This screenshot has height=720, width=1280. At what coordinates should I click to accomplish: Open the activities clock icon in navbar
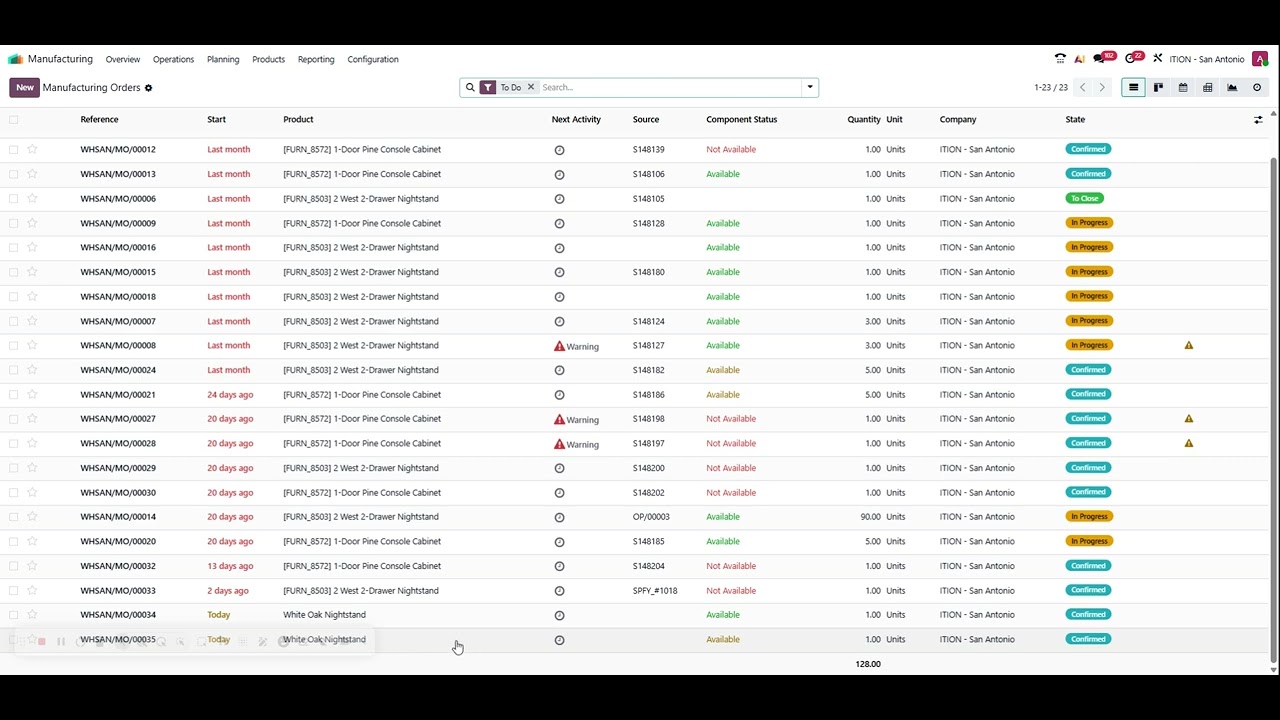(x=1133, y=58)
